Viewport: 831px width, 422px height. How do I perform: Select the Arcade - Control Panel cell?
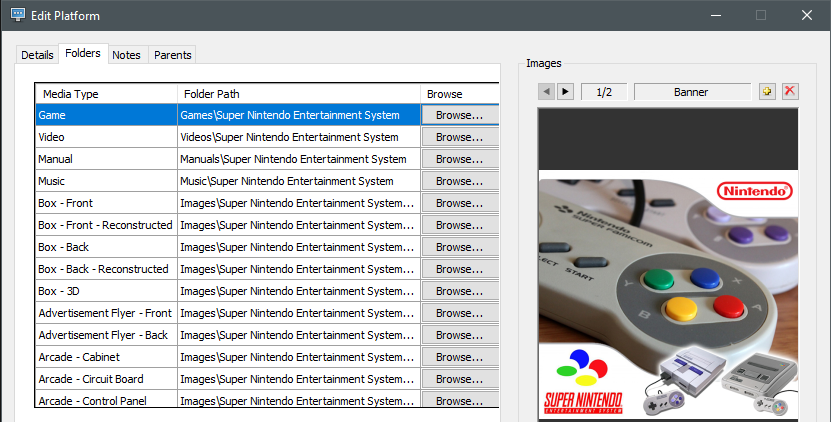(x=106, y=399)
